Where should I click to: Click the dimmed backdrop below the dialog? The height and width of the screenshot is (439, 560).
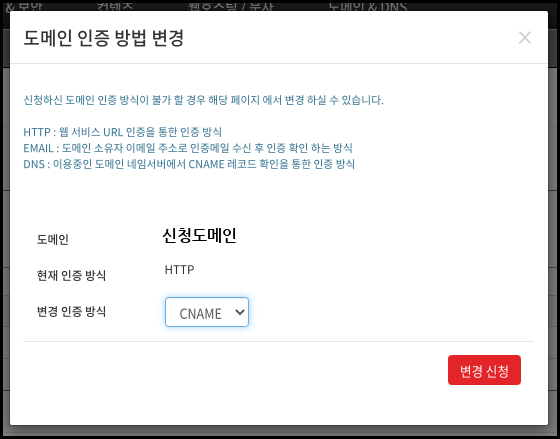click(x=280, y=432)
